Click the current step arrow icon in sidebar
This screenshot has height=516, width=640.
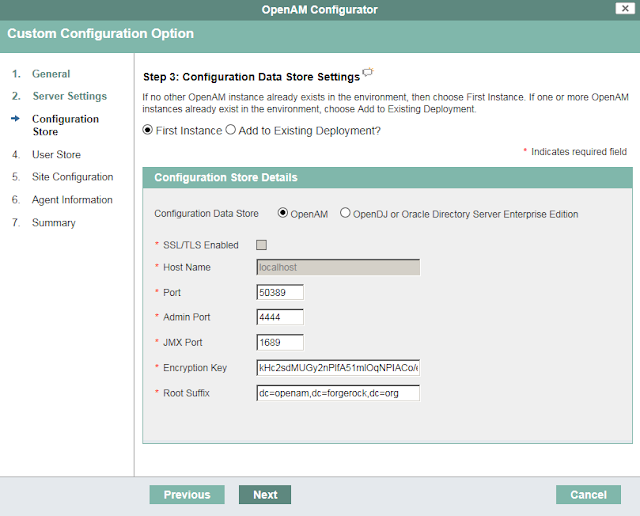15,119
